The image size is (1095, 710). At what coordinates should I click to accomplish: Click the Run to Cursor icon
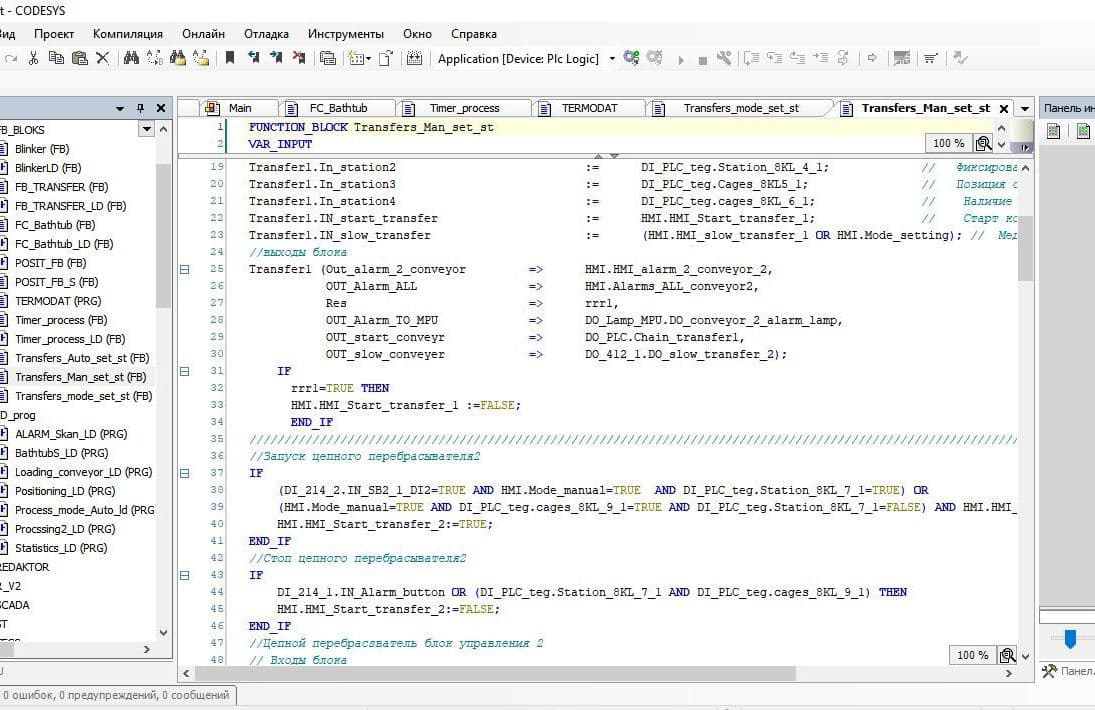pyautogui.click(x=821, y=59)
